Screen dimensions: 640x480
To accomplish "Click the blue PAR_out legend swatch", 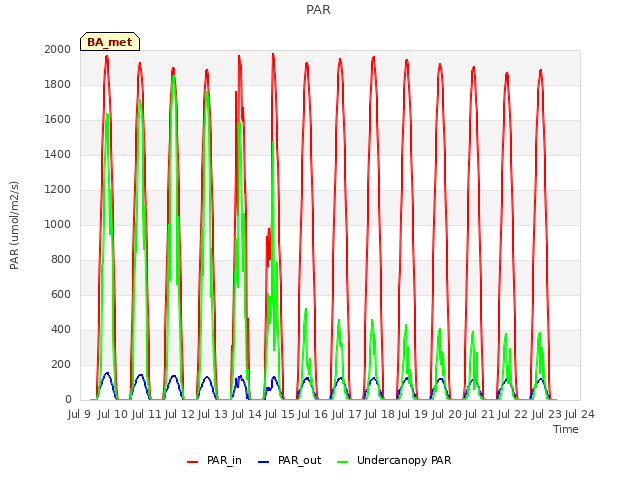I will (x=263, y=462).
